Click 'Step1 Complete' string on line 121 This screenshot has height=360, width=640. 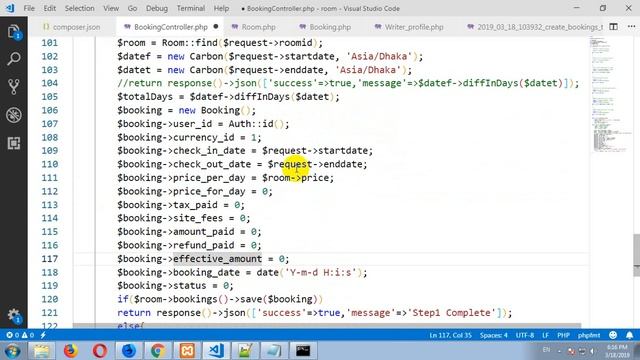(452, 313)
